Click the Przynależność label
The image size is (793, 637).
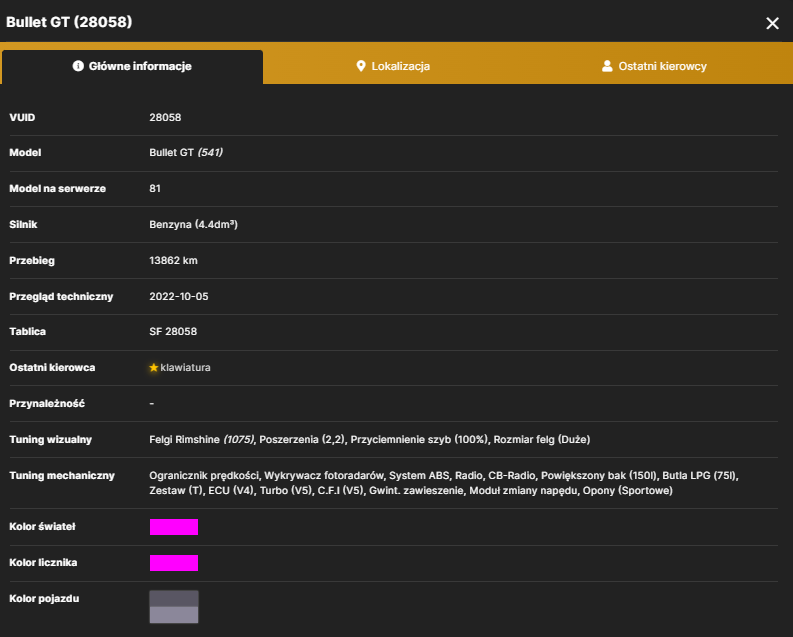[47, 404]
